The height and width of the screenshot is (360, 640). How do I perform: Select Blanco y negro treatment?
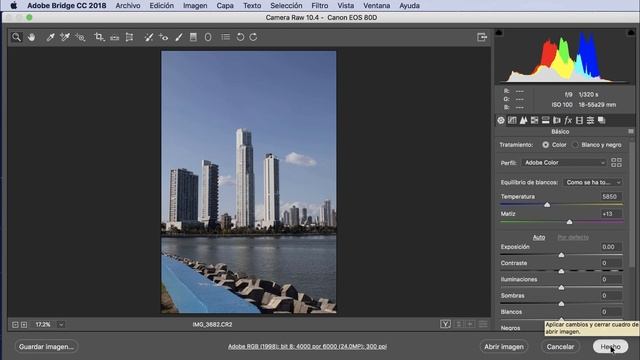[575, 145]
